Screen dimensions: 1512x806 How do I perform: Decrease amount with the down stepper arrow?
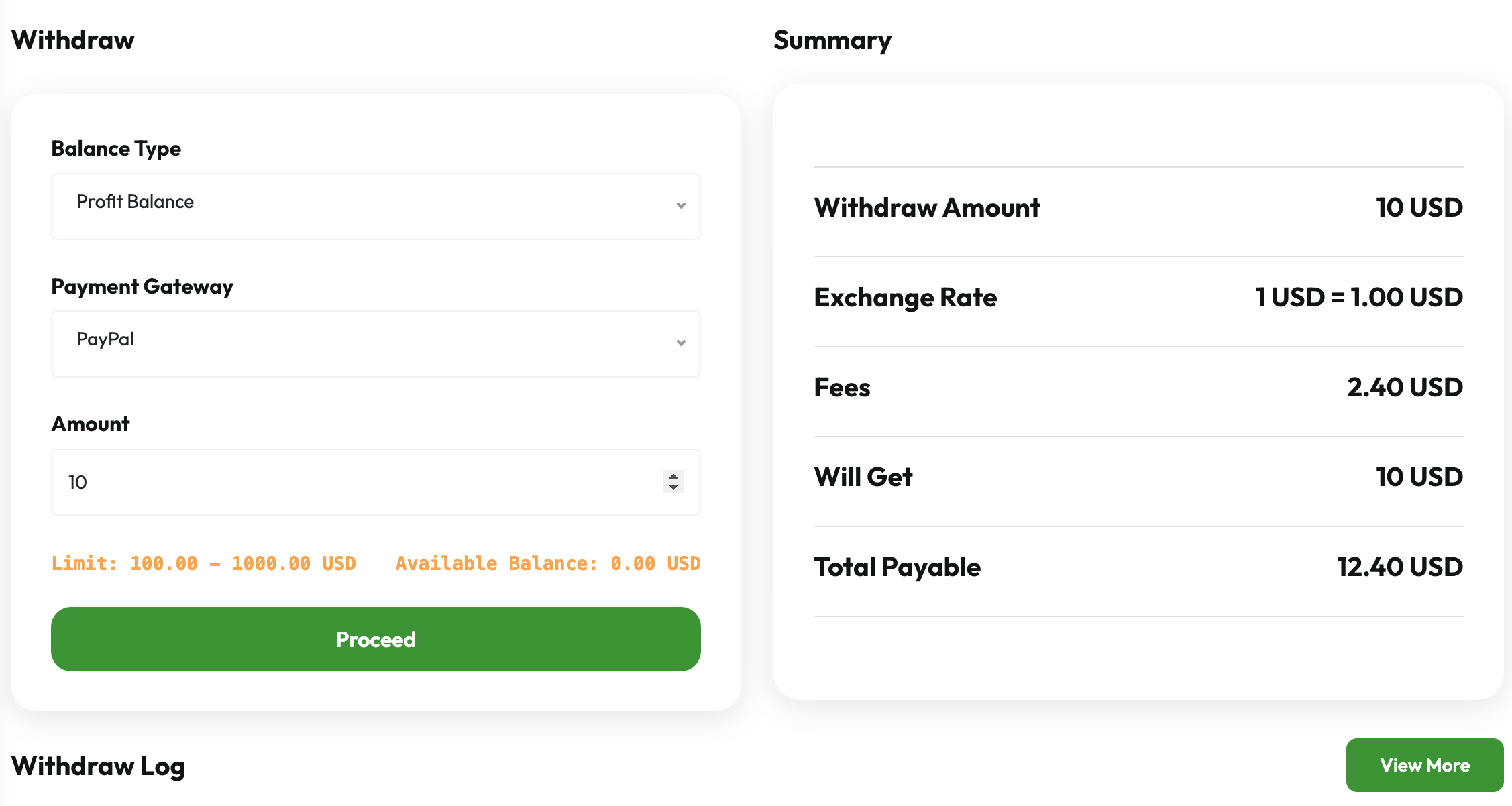click(x=673, y=487)
